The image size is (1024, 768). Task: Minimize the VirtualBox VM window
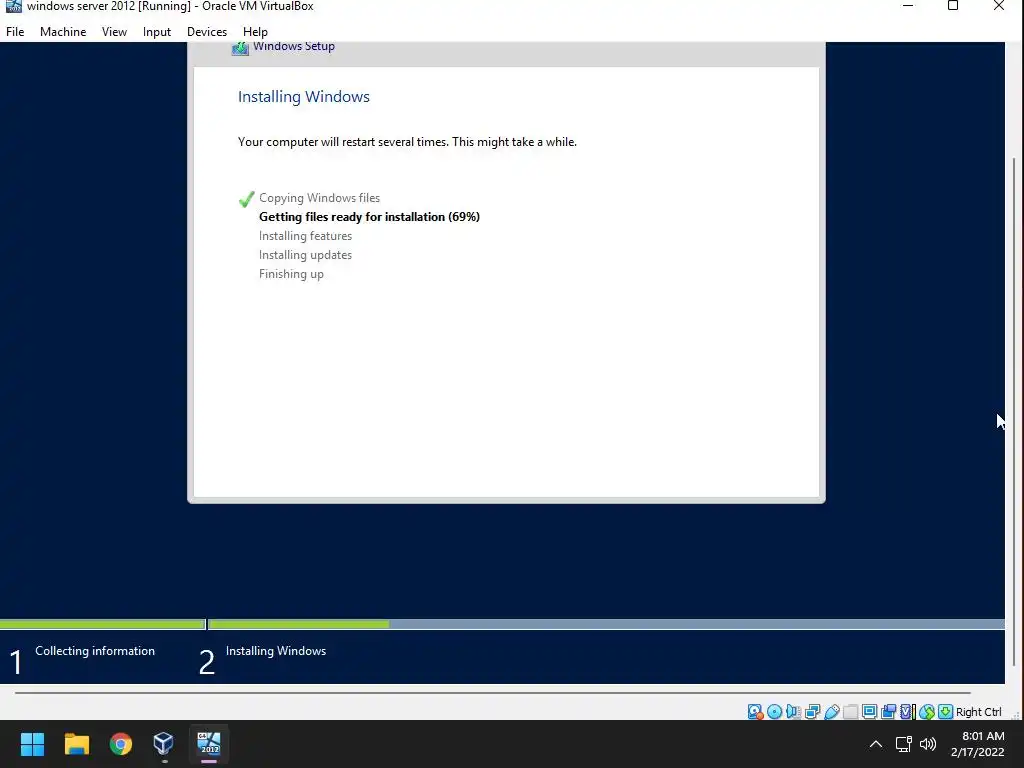pyautogui.click(x=907, y=6)
